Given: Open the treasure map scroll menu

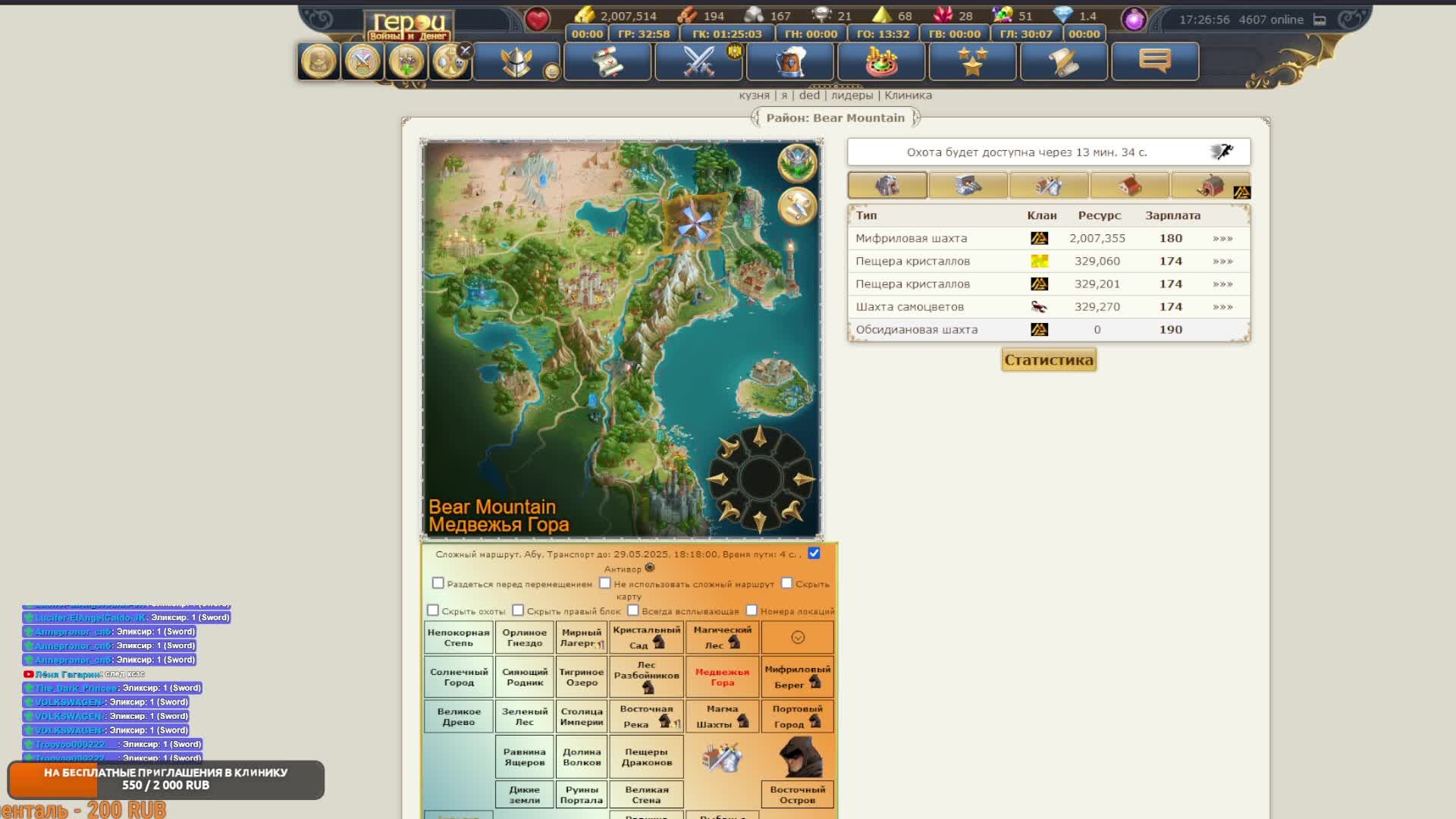Looking at the screenshot, I should (x=607, y=61).
